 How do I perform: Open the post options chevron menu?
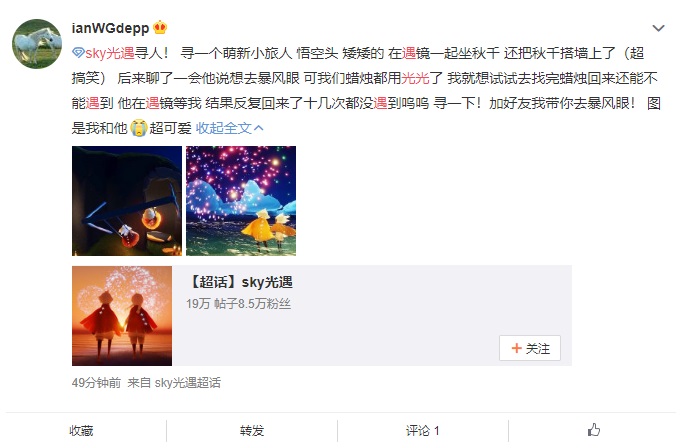pyautogui.click(x=658, y=28)
